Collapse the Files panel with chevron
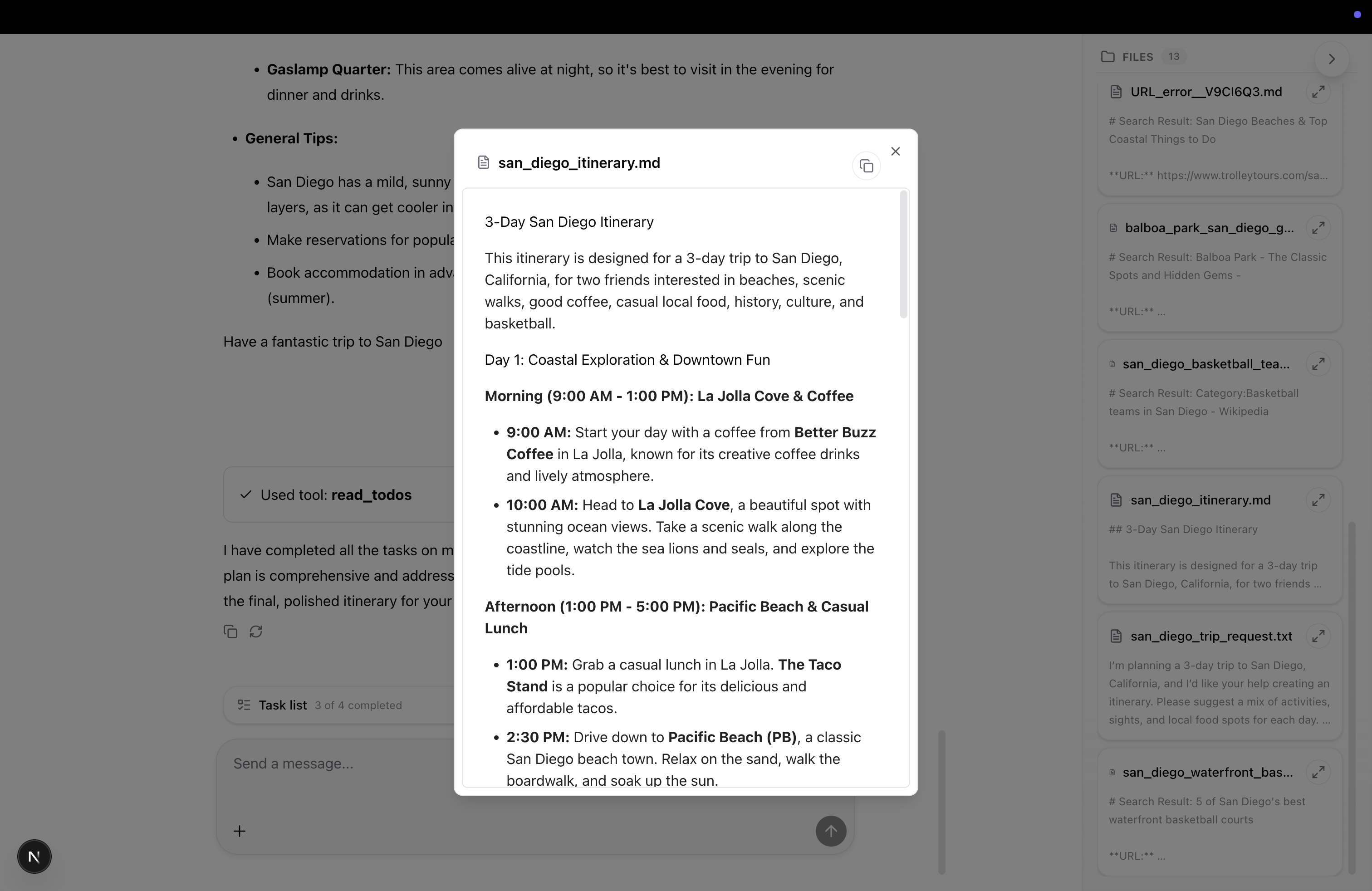This screenshot has width=1372, height=891. click(x=1332, y=59)
